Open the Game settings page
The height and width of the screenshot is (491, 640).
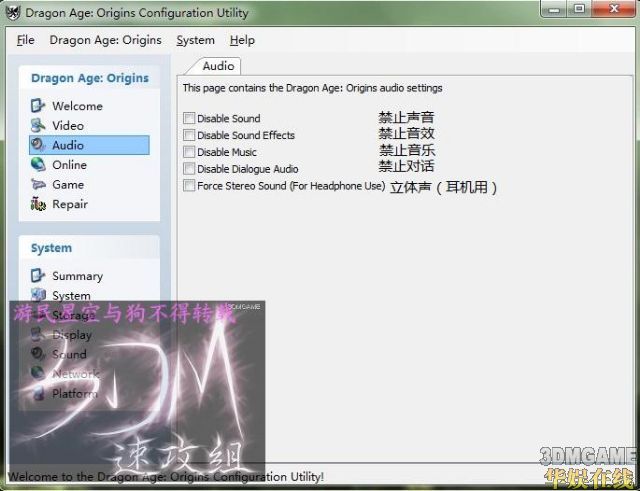coord(68,184)
